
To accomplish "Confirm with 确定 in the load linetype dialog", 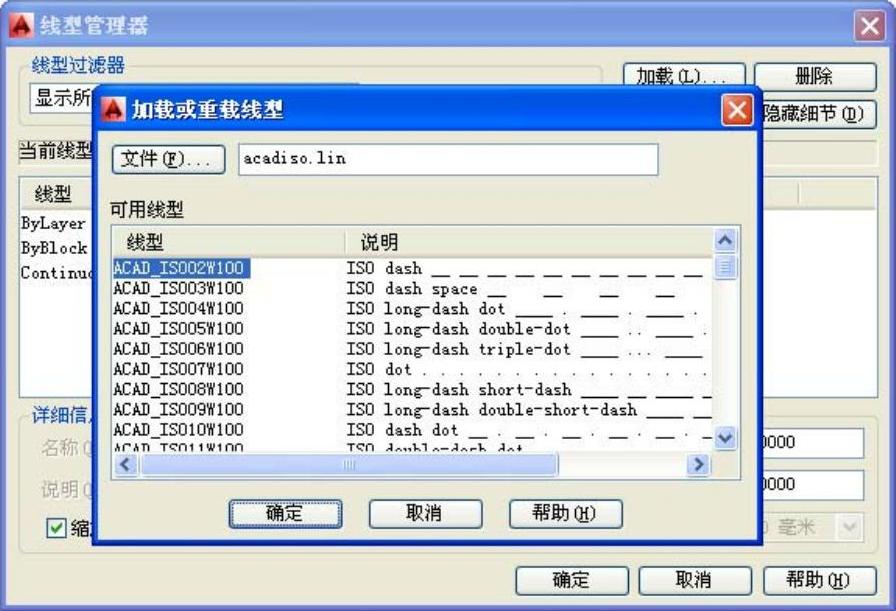I will 285,513.
